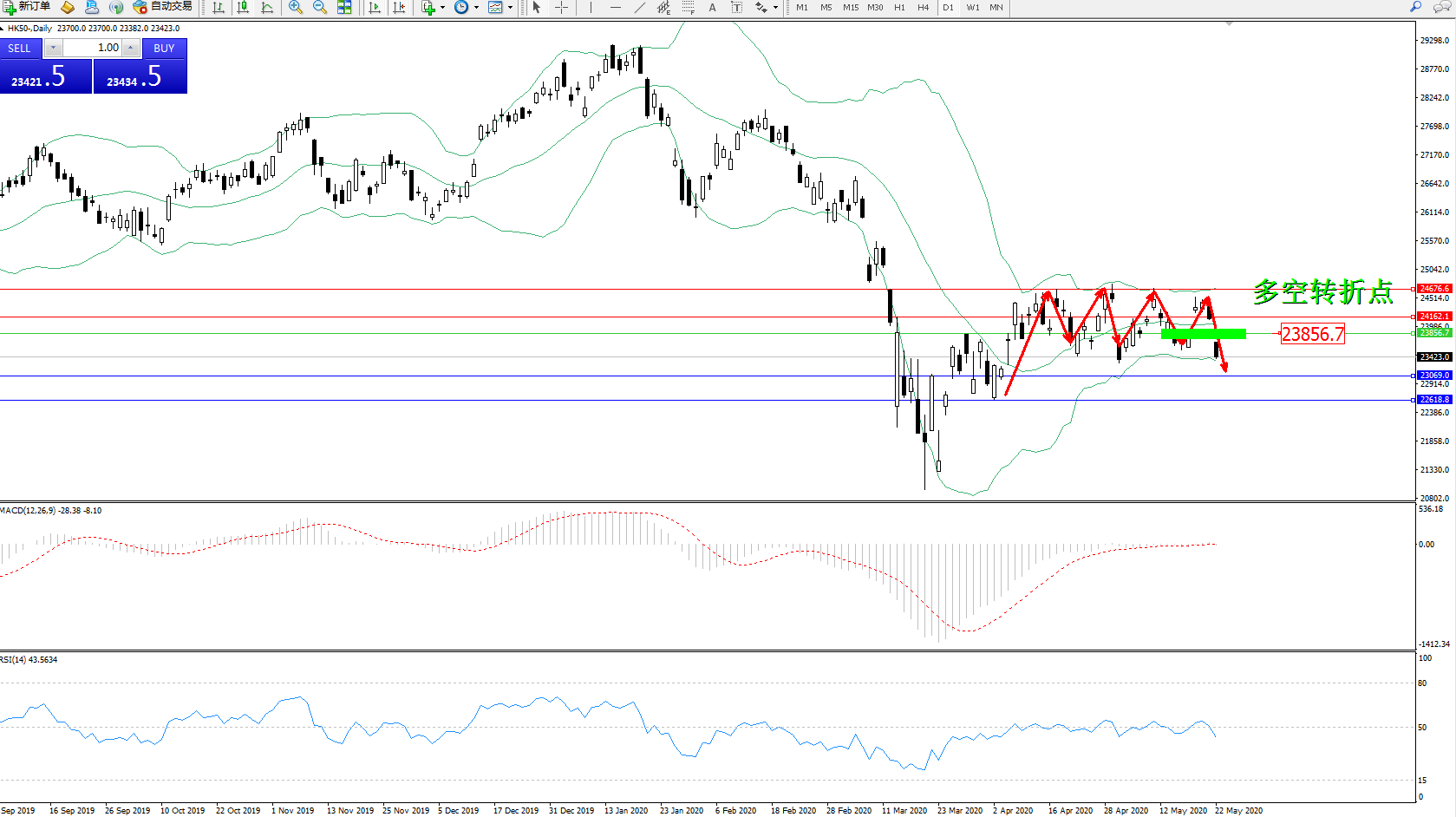This screenshot has height=817, width=1456.
Task: Toggle chart auto scroll
Action: tap(375, 7)
